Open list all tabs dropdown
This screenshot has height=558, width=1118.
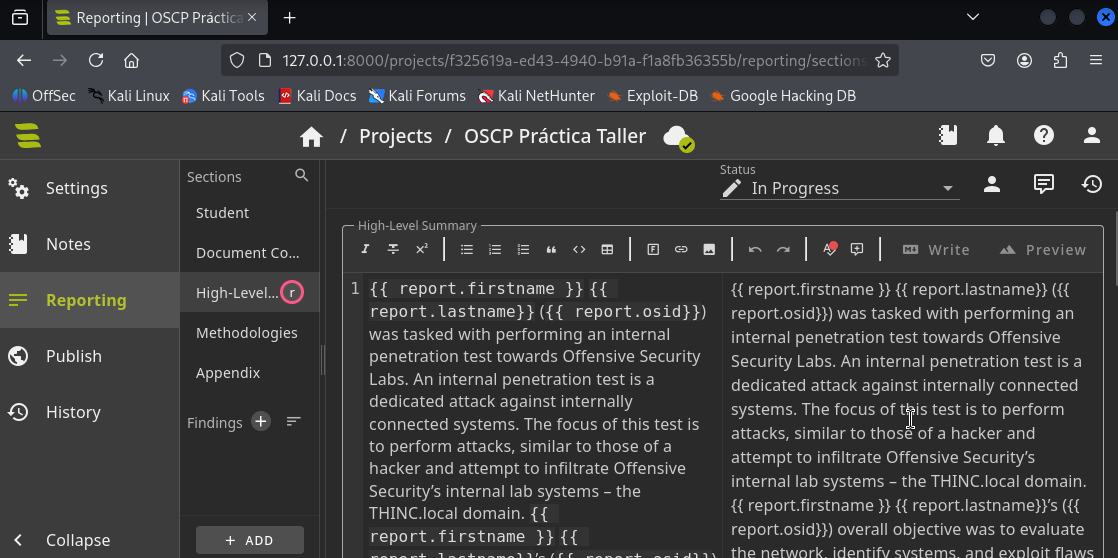click(972, 17)
